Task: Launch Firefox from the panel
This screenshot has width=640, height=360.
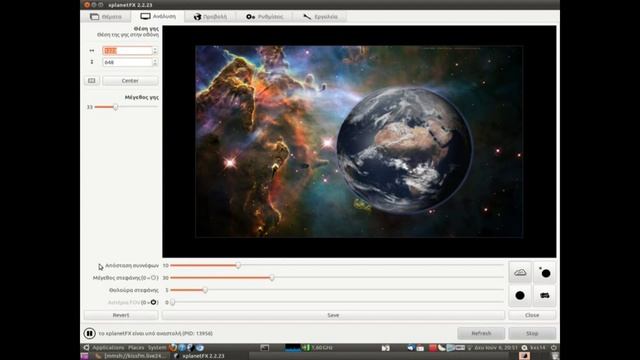Action: [x=173, y=348]
